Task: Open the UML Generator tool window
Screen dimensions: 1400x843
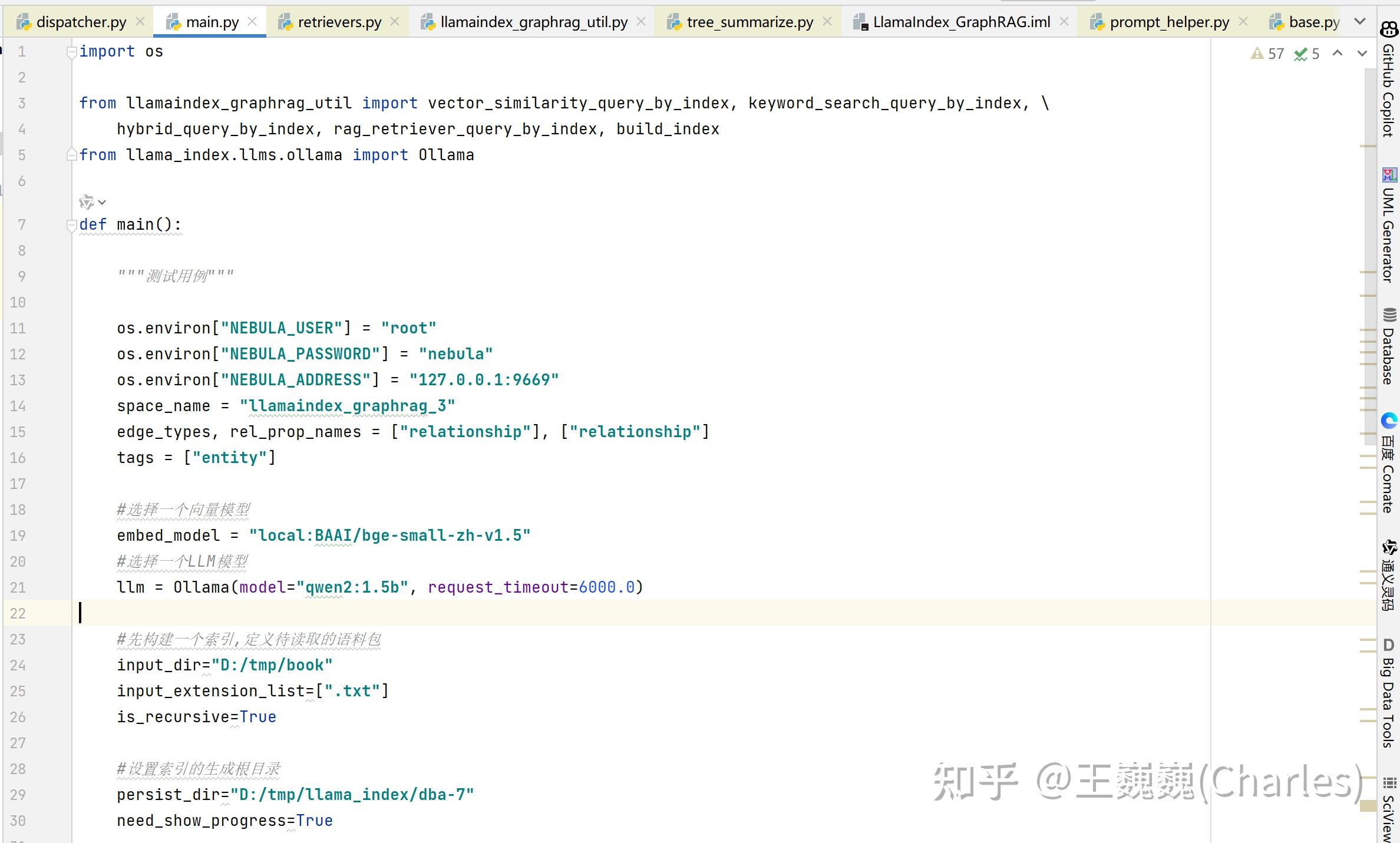Action: (1389, 225)
